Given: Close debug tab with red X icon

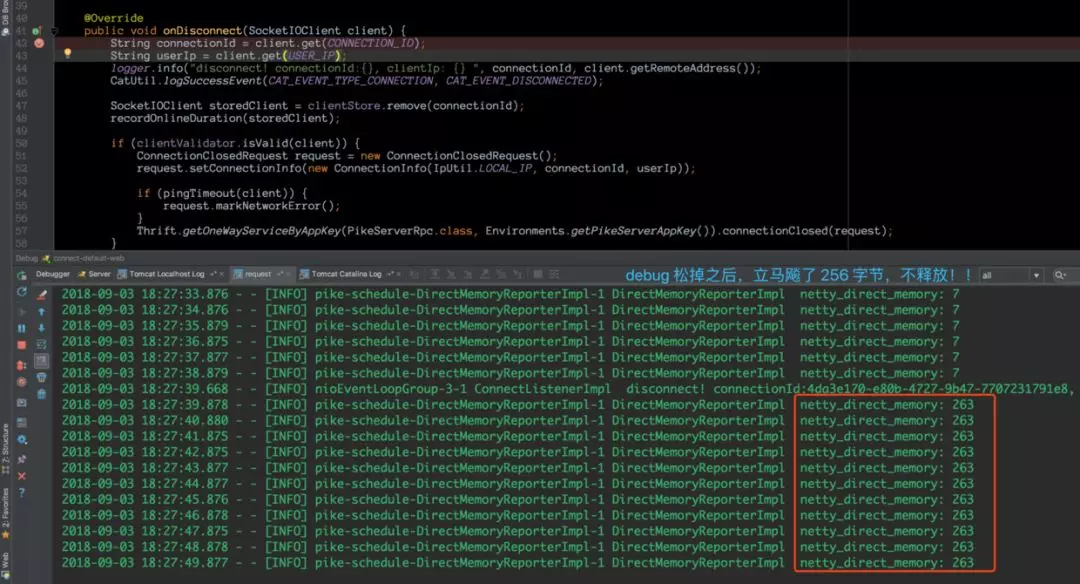Looking at the screenshot, I should coord(21,476).
